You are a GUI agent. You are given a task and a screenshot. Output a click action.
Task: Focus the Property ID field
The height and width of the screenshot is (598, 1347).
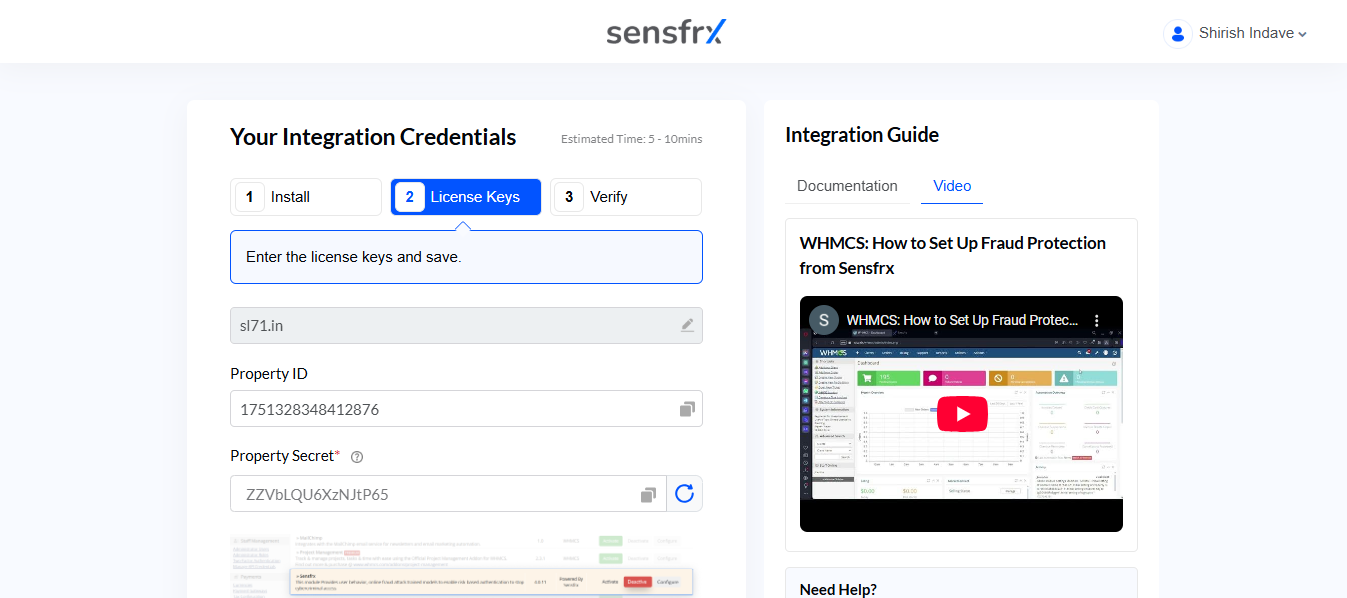coord(466,409)
